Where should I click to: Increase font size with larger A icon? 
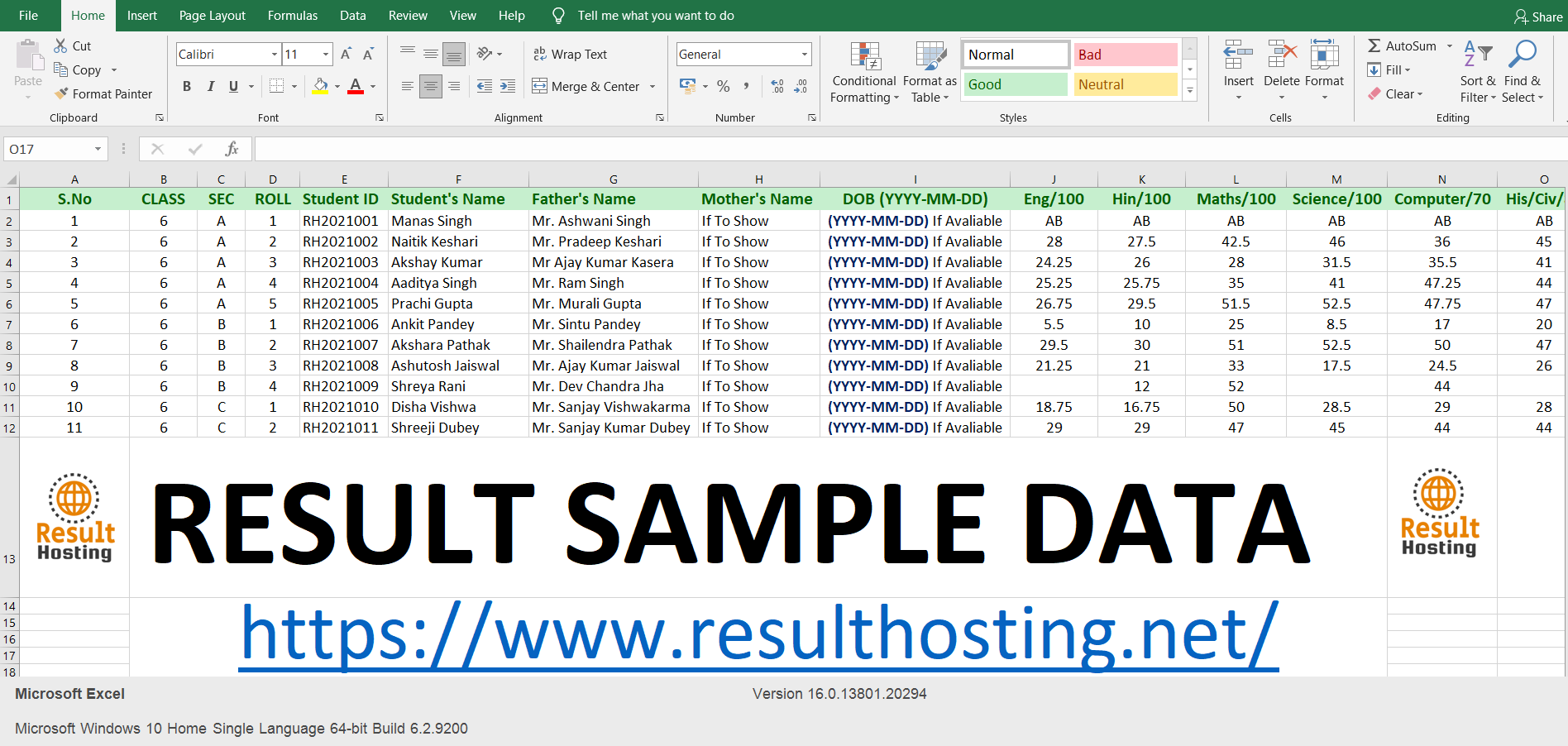(x=347, y=55)
